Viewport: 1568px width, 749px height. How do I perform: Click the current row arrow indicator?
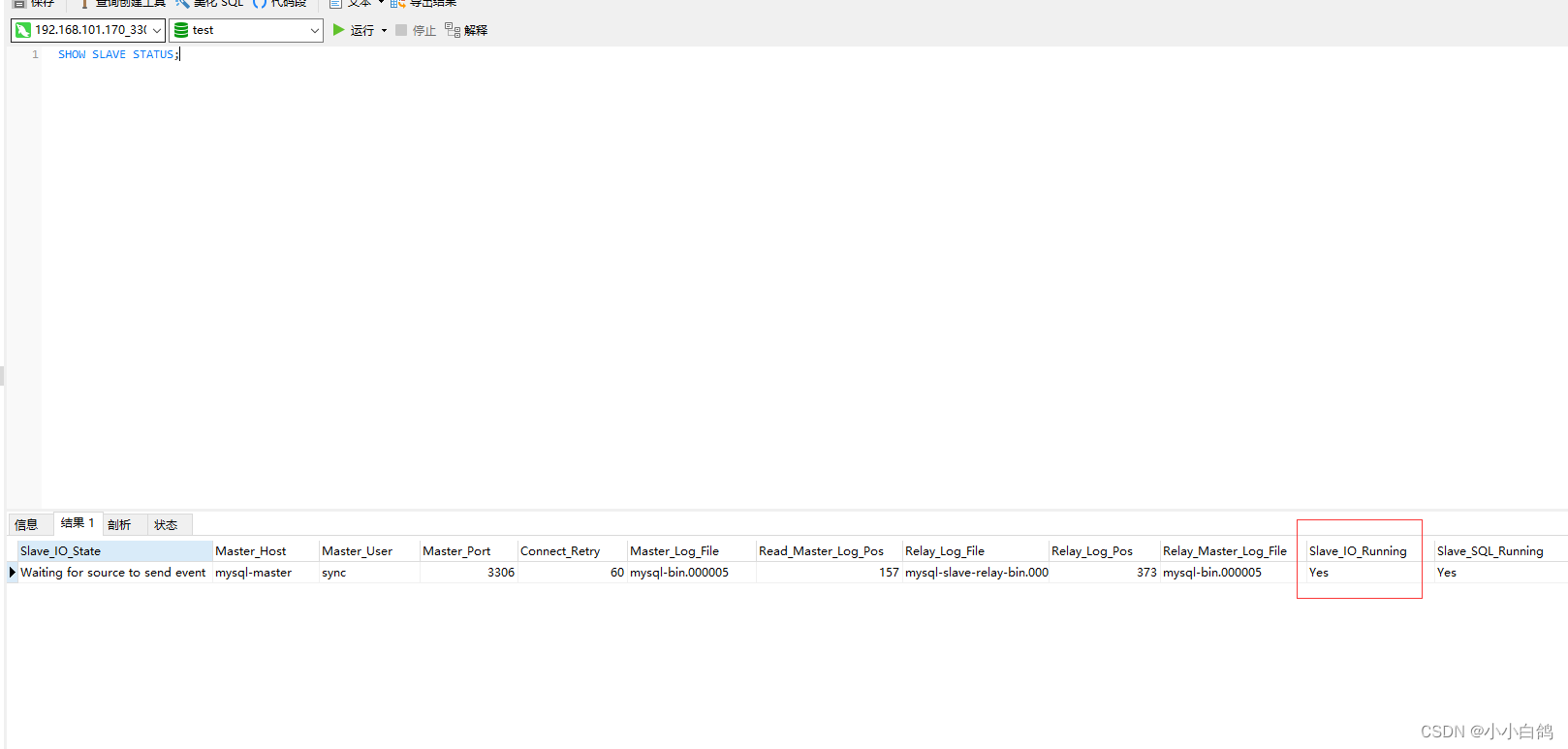click(13, 573)
